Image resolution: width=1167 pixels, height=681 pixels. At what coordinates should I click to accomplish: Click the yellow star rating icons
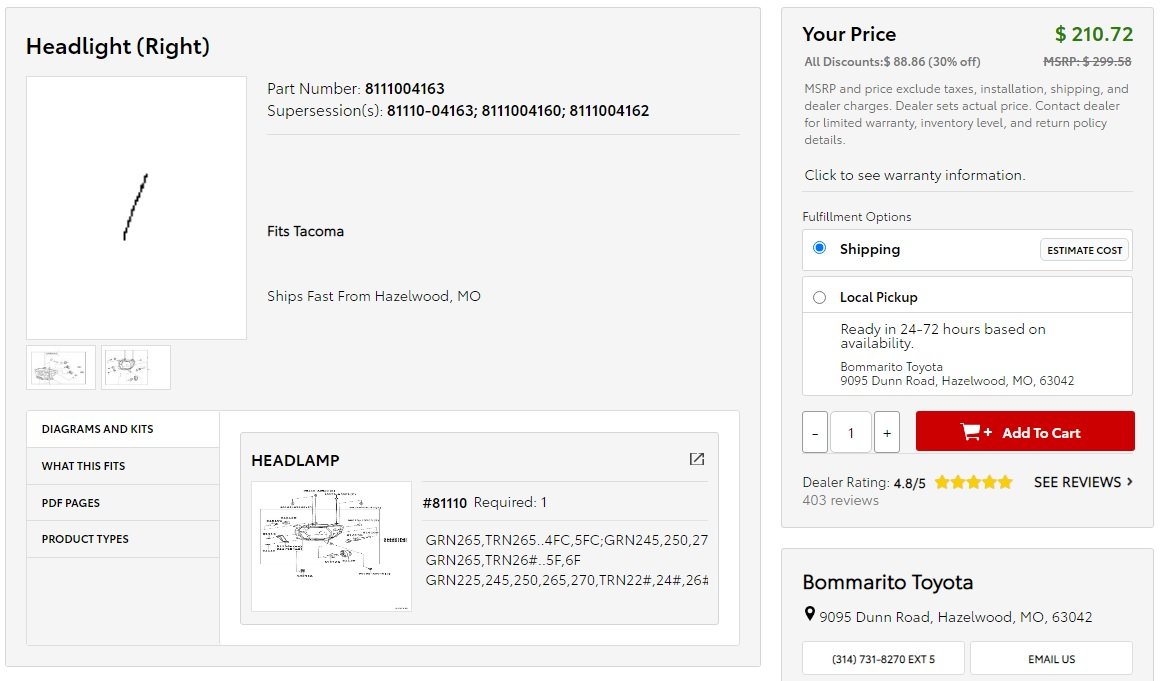coord(973,482)
